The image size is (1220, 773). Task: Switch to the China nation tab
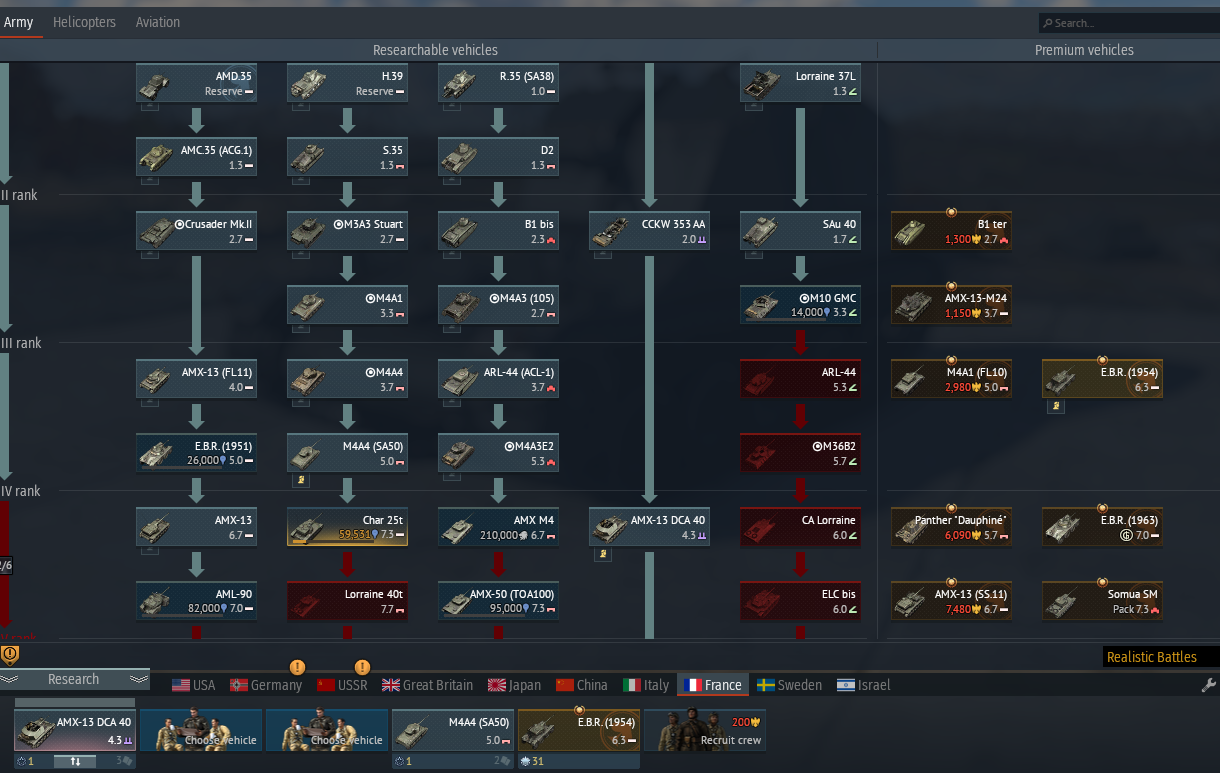[582, 685]
